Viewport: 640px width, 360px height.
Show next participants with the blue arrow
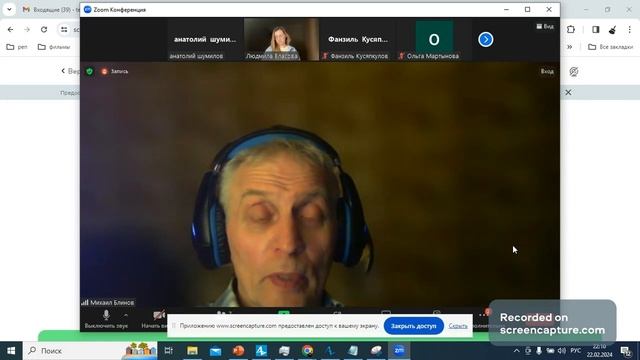coord(485,40)
